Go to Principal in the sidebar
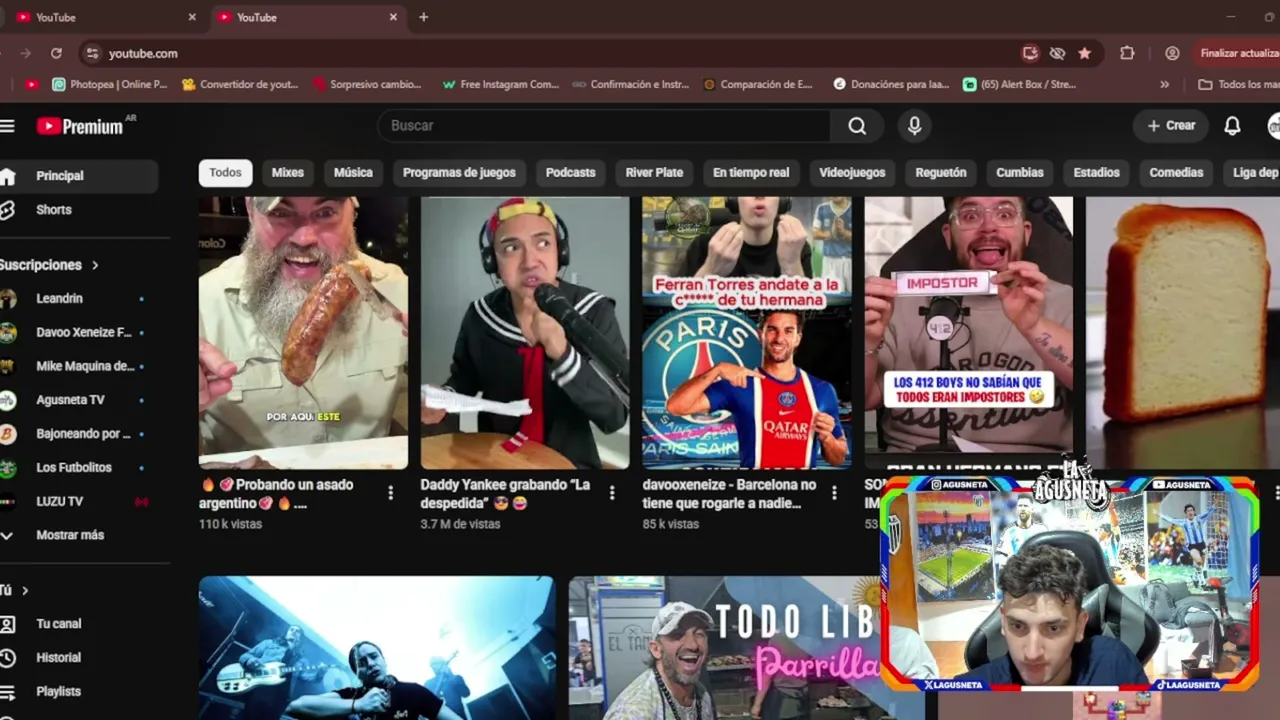The height and width of the screenshot is (720, 1280). [78, 176]
